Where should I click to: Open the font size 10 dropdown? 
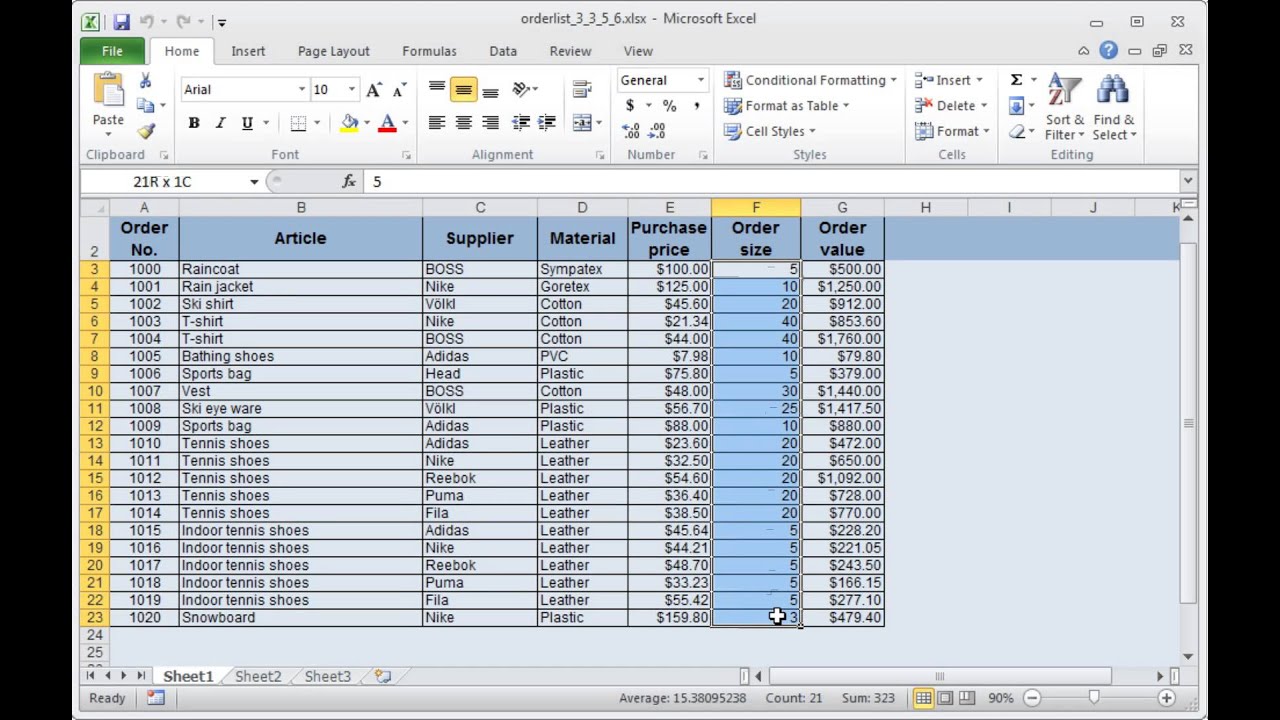pos(351,90)
